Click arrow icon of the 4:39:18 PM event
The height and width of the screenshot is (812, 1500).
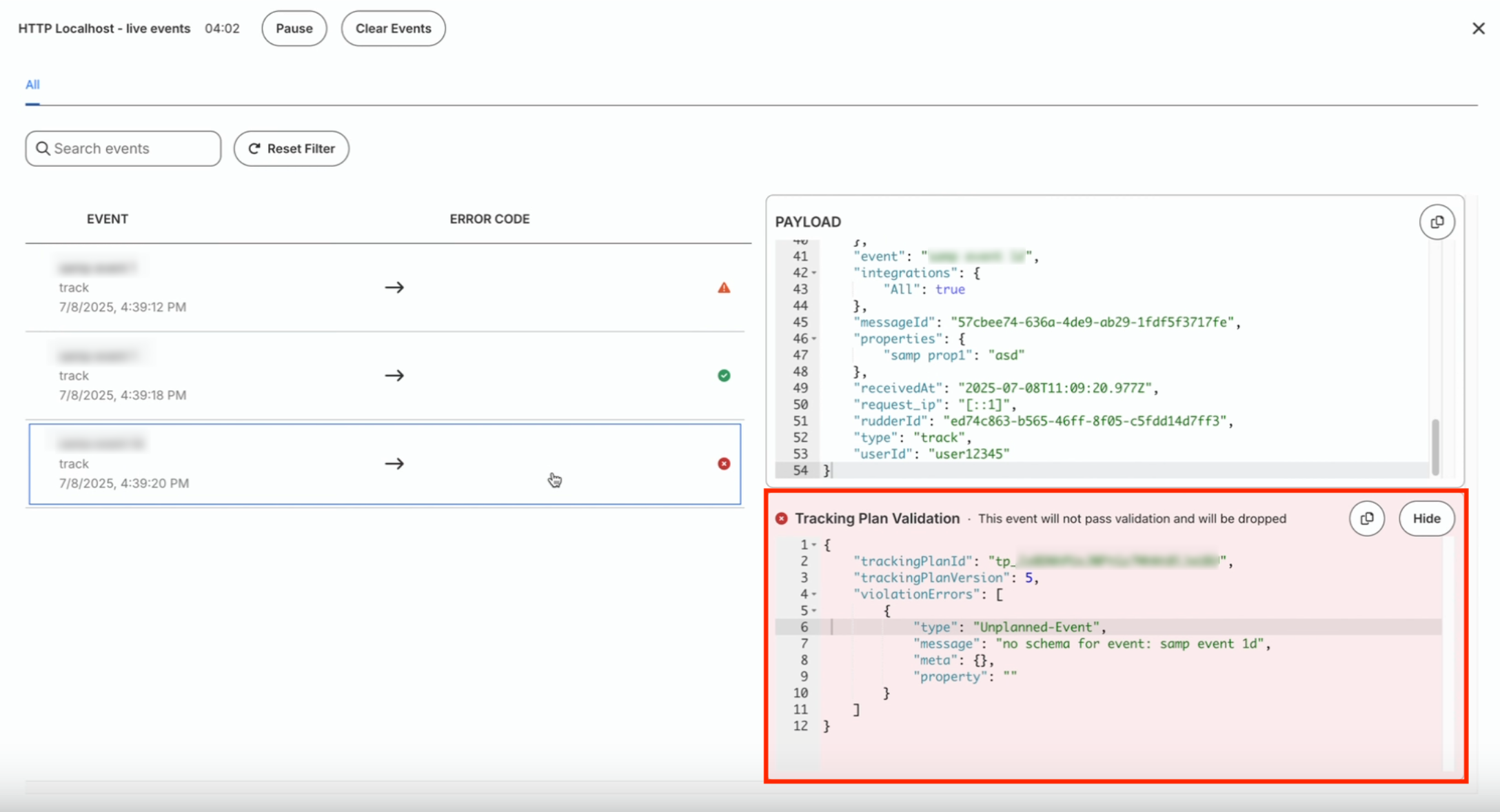[394, 376]
